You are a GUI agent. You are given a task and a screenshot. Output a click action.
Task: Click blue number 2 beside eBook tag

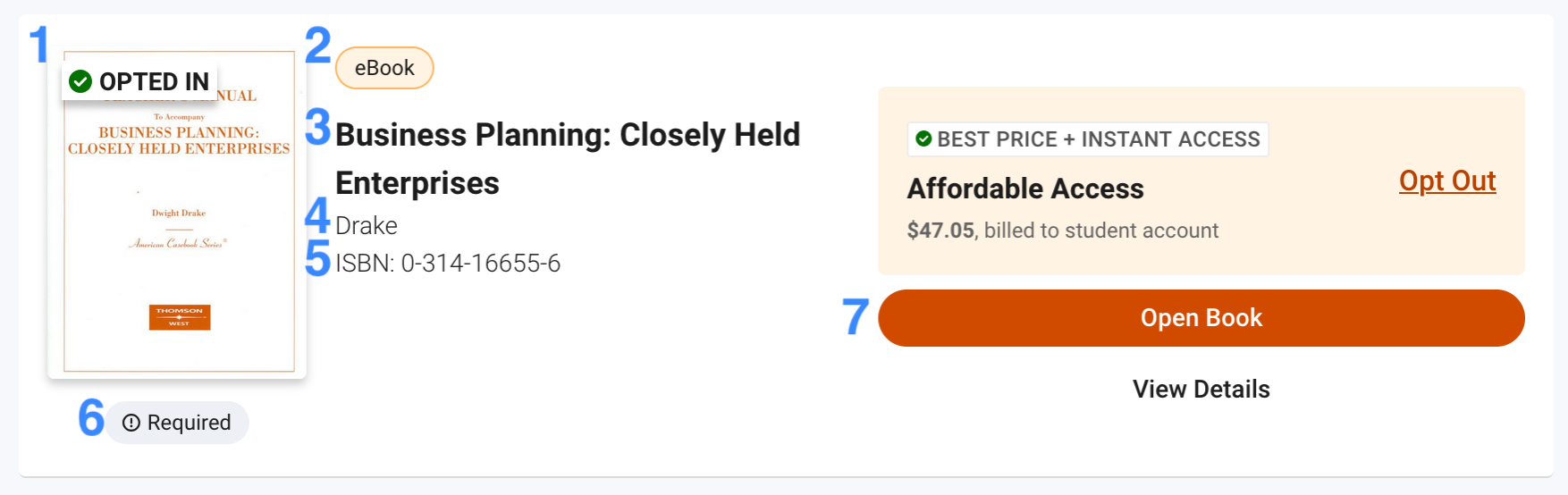pos(317,46)
